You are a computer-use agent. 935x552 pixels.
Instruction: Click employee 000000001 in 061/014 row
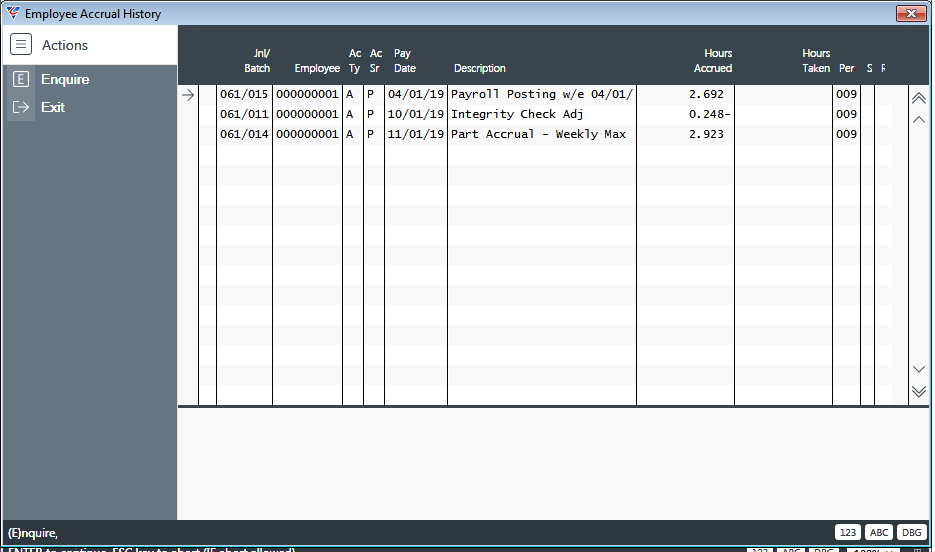(307, 134)
